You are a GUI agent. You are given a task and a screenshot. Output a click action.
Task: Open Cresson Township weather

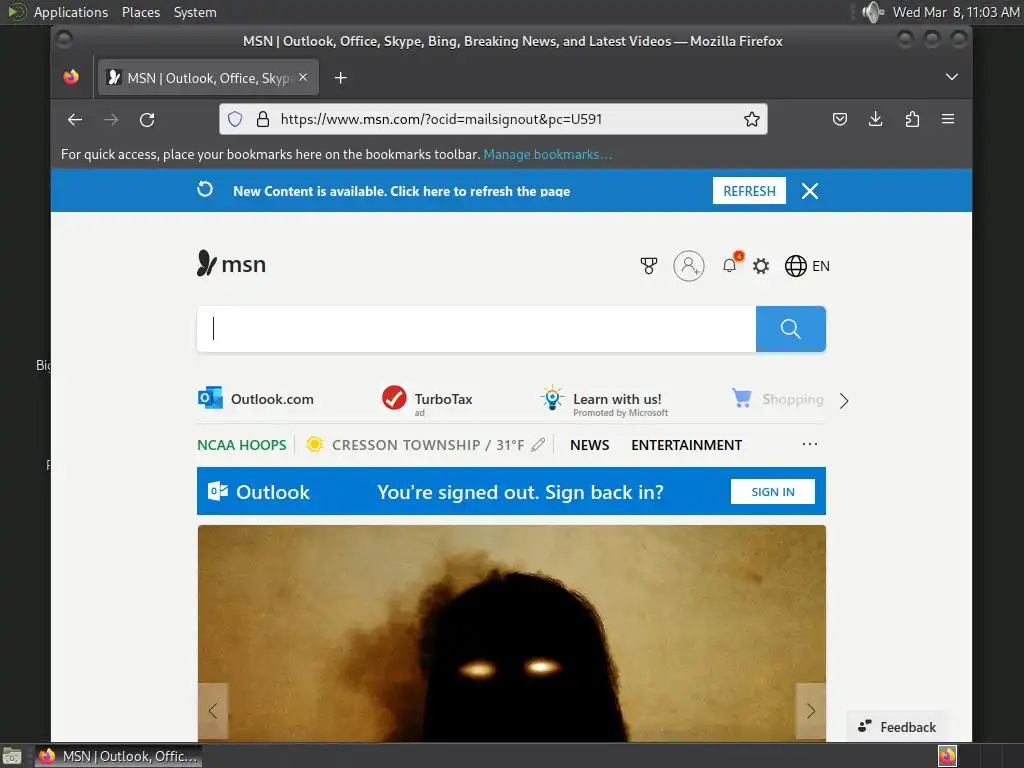(415, 445)
